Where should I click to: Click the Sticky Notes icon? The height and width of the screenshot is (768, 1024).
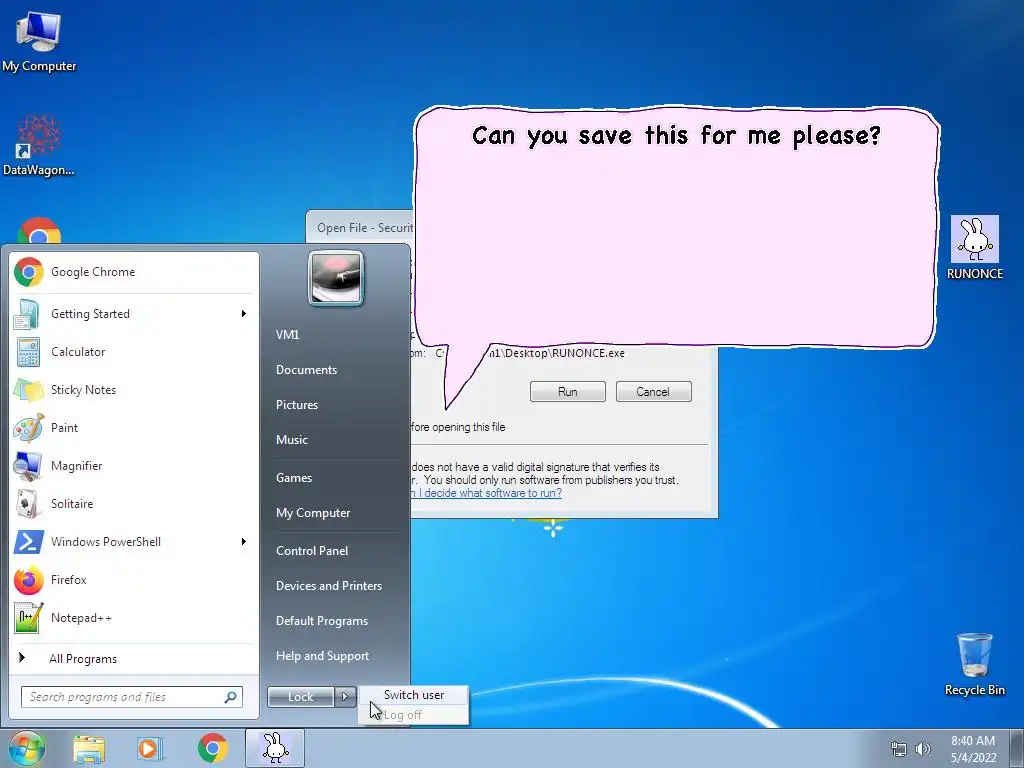point(28,390)
